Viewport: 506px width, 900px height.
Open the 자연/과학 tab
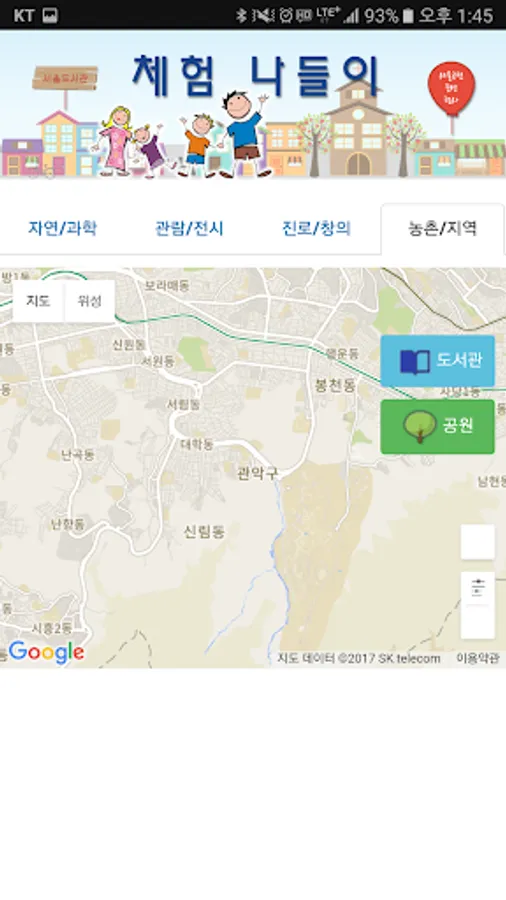(63, 228)
